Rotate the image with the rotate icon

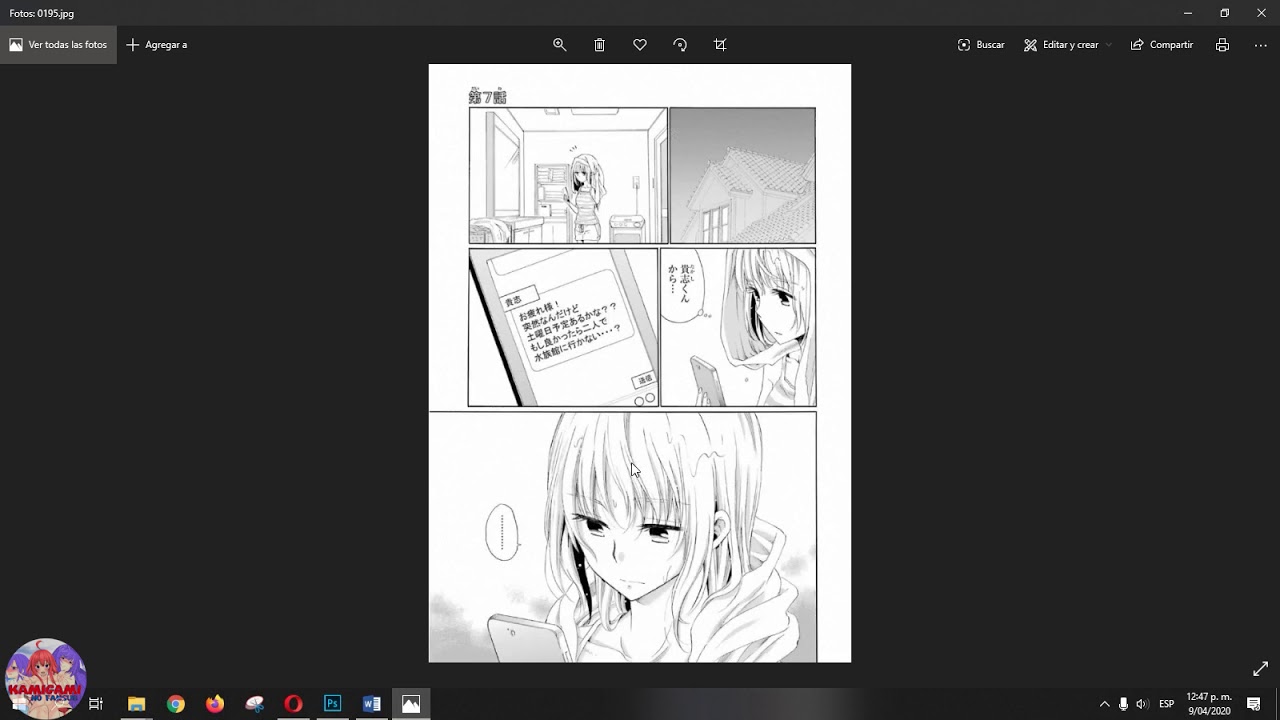pyautogui.click(x=680, y=45)
